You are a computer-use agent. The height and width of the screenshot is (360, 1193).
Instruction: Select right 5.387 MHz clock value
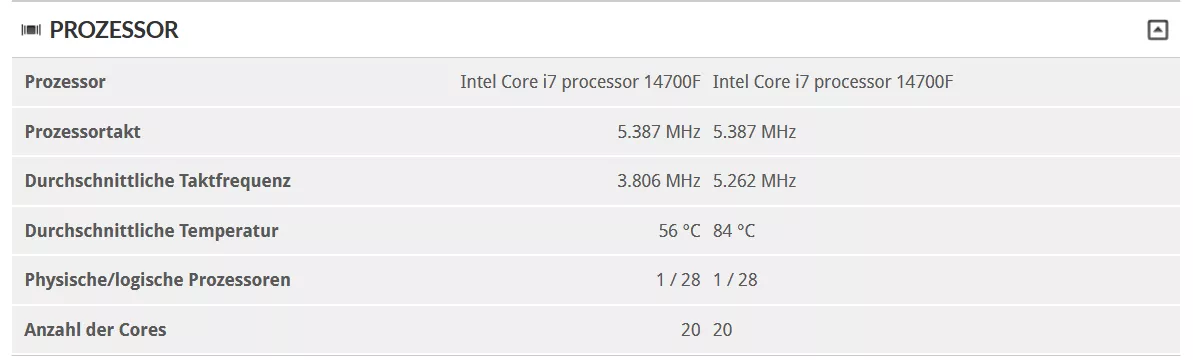(754, 132)
